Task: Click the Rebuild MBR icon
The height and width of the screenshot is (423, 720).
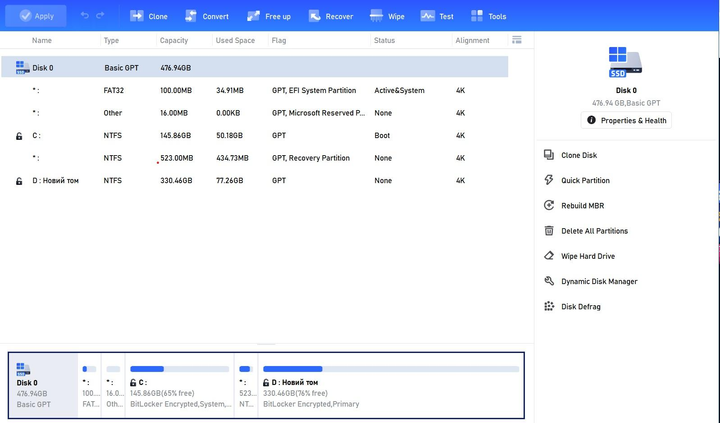Action: click(549, 205)
